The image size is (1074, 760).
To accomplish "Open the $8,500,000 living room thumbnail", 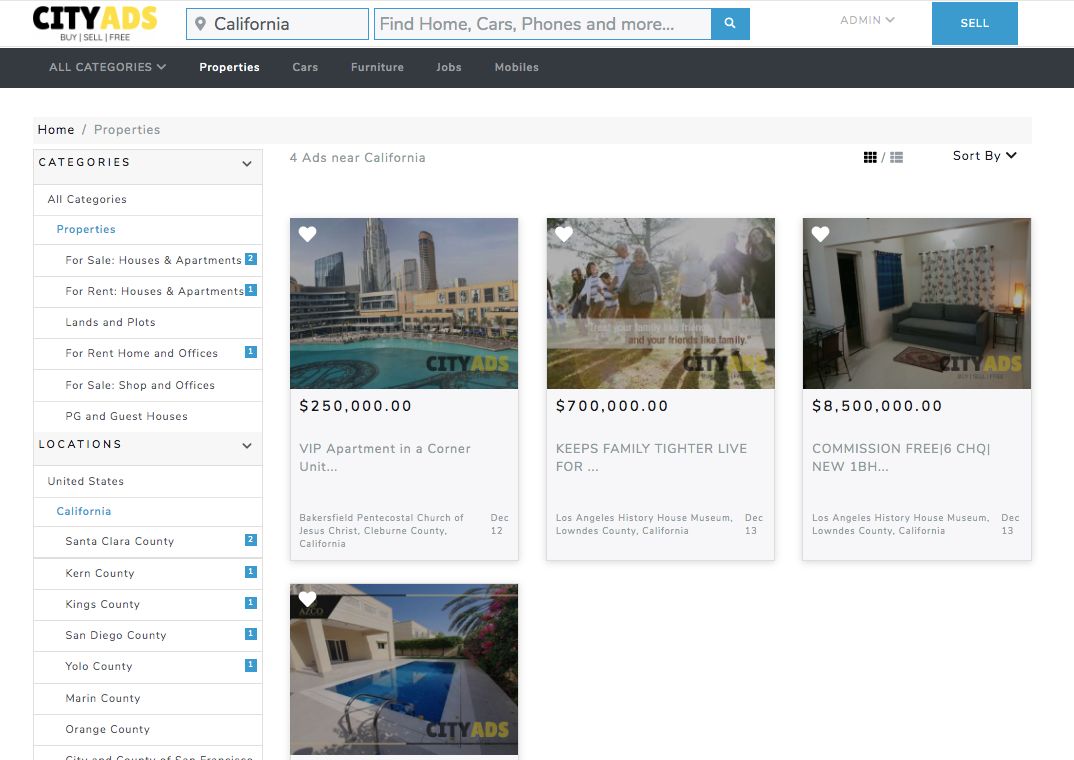I will coord(916,303).
